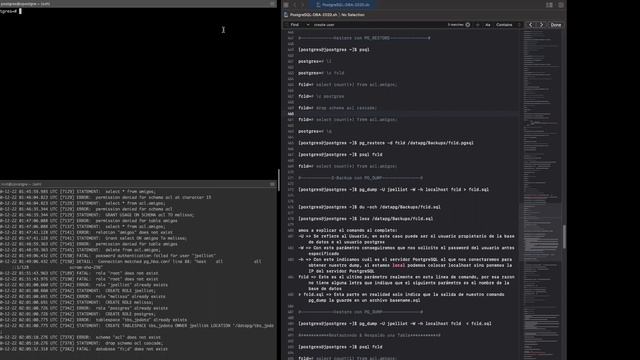Image resolution: width=640 pixels, height=360 pixels.
Task: Close the top terminal pane
Action: pyautogui.click(x=273, y=4)
